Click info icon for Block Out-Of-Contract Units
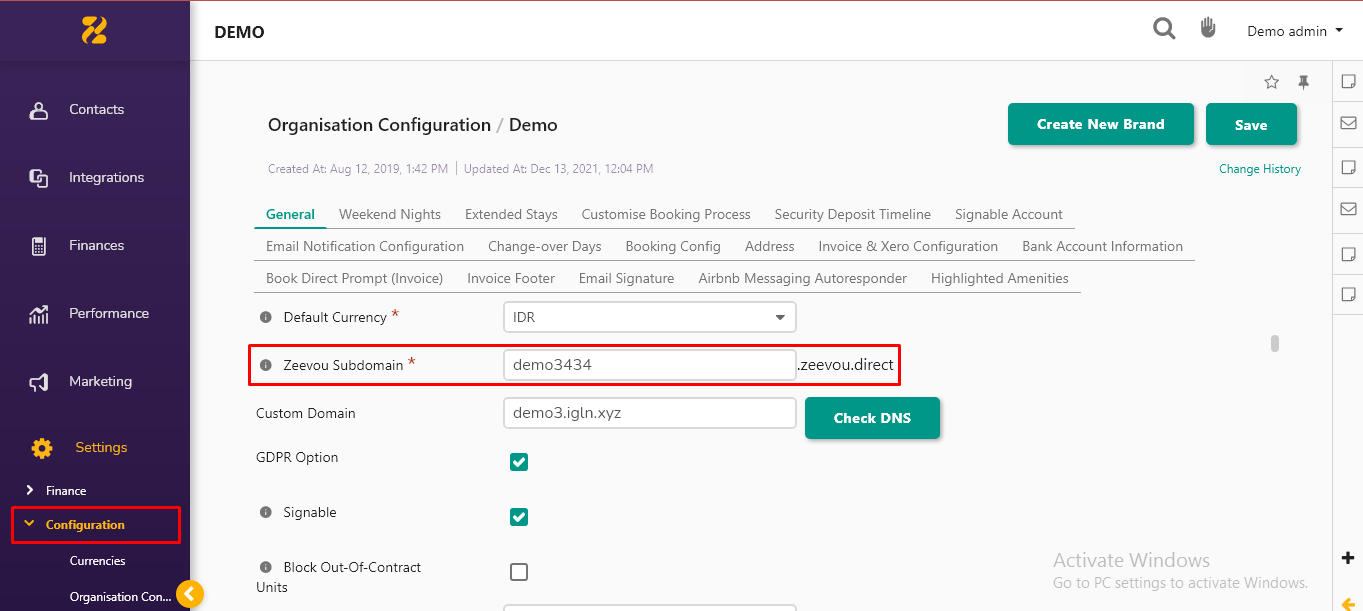1363x611 pixels. click(x=266, y=567)
